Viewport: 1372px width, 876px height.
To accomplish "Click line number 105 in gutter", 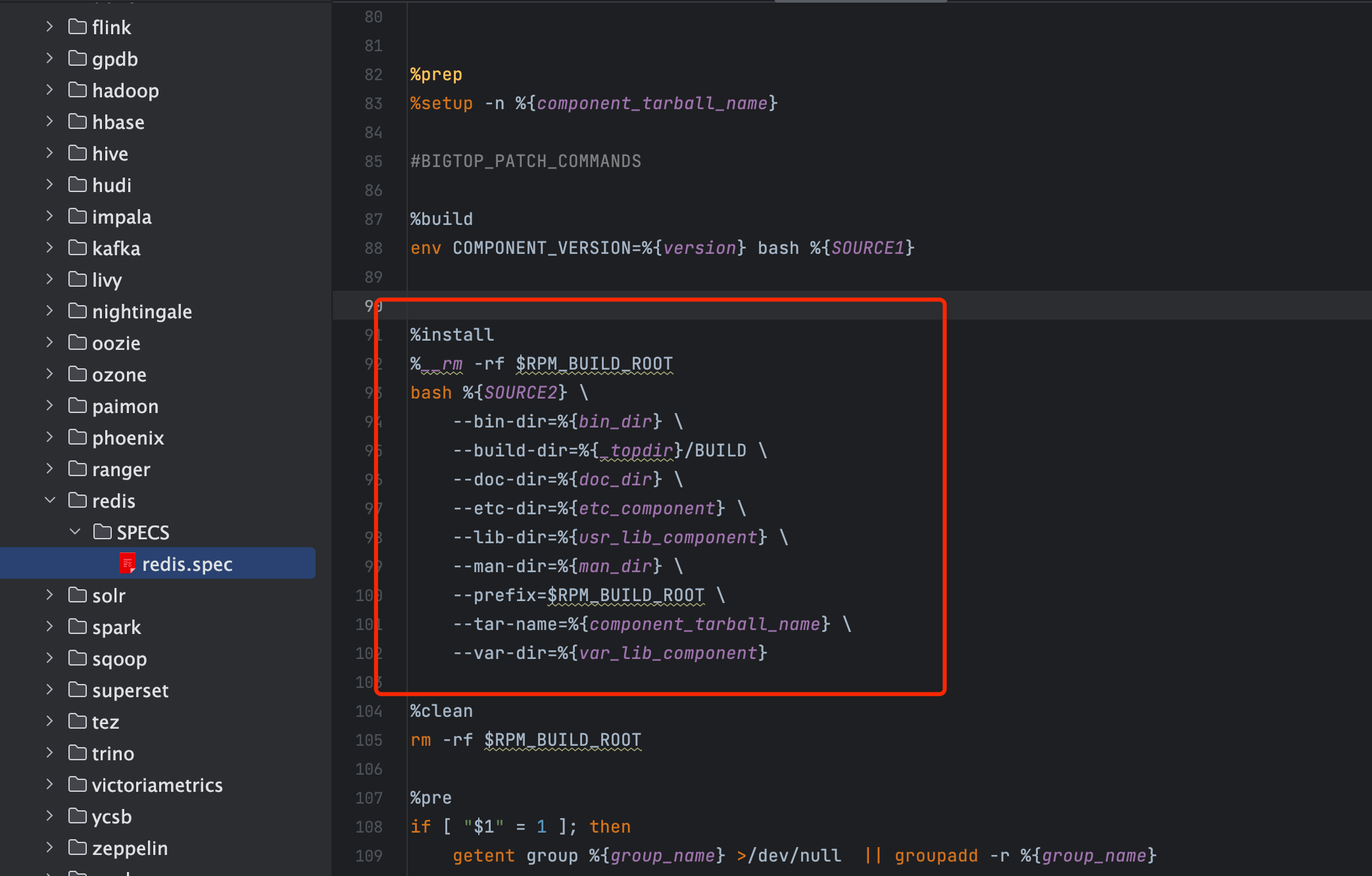I will [369, 740].
